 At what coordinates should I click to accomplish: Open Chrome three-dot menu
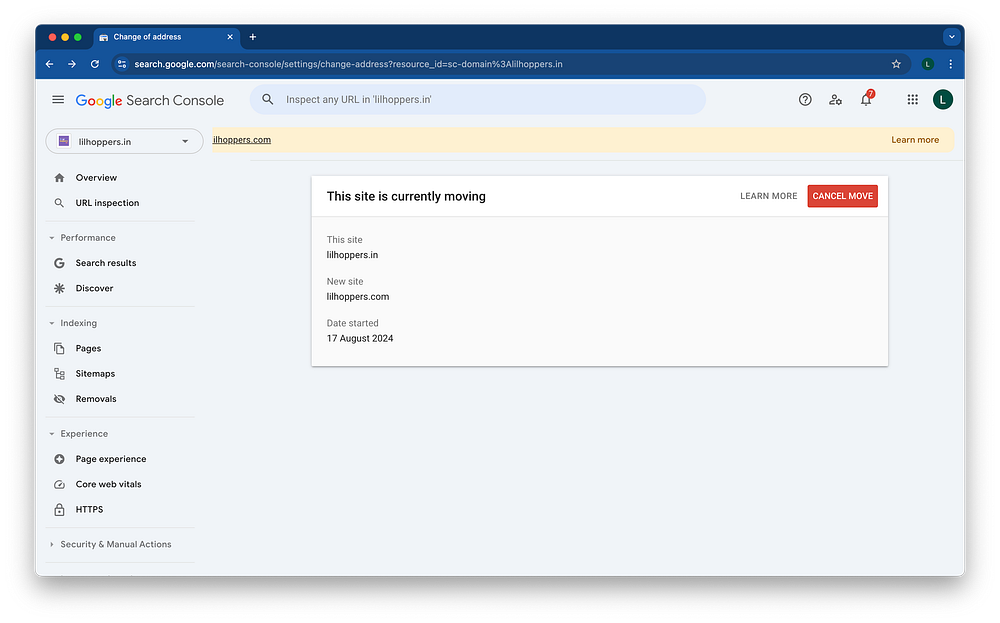[950, 64]
